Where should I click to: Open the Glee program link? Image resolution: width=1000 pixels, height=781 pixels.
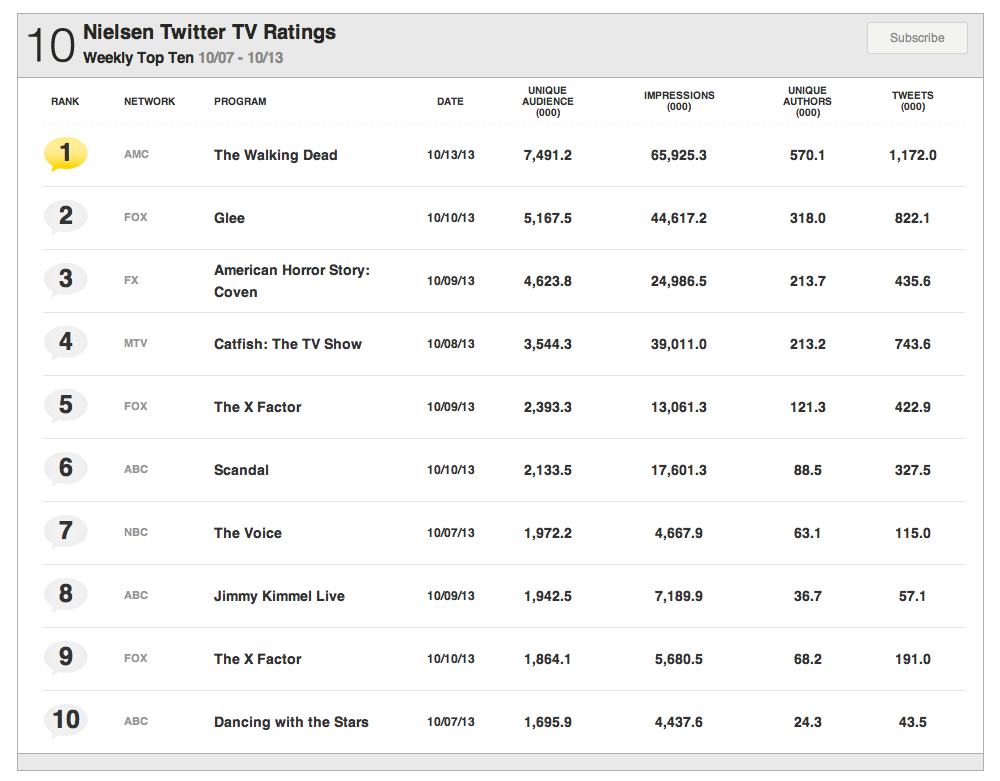pyautogui.click(x=229, y=218)
